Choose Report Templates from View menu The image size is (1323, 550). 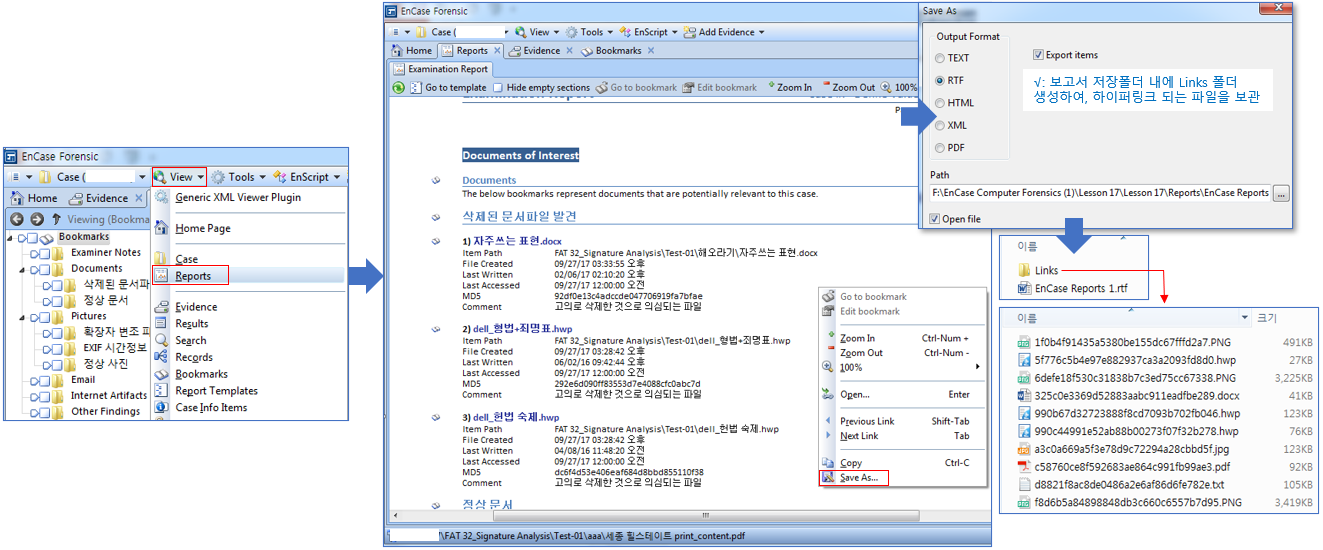(x=216, y=391)
